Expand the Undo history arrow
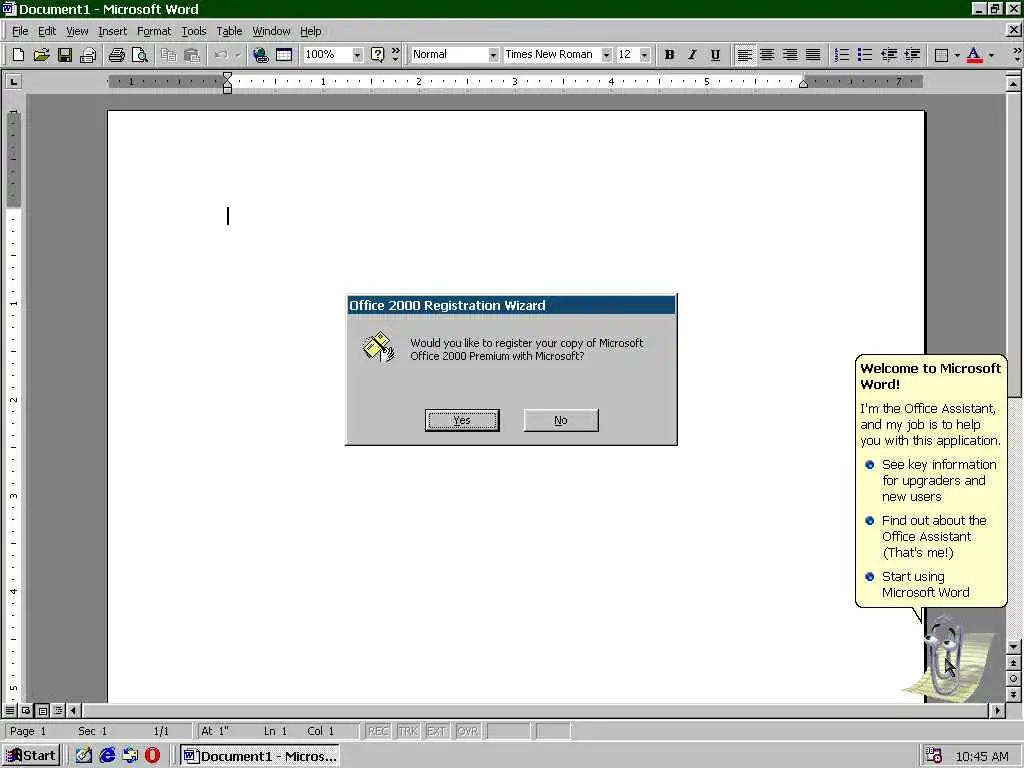 pyautogui.click(x=238, y=55)
